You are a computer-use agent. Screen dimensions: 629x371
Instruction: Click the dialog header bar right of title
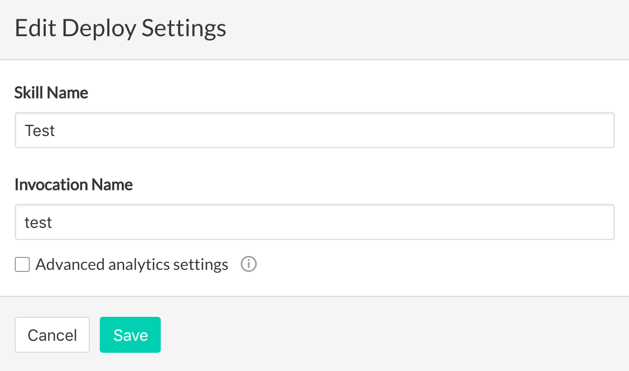pyautogui.click(x=425, y=29)
